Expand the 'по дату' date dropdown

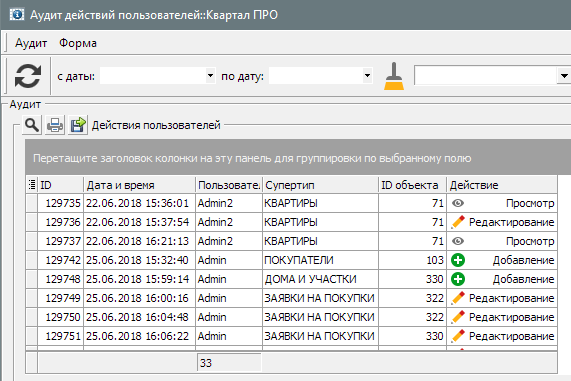point(367,76)
